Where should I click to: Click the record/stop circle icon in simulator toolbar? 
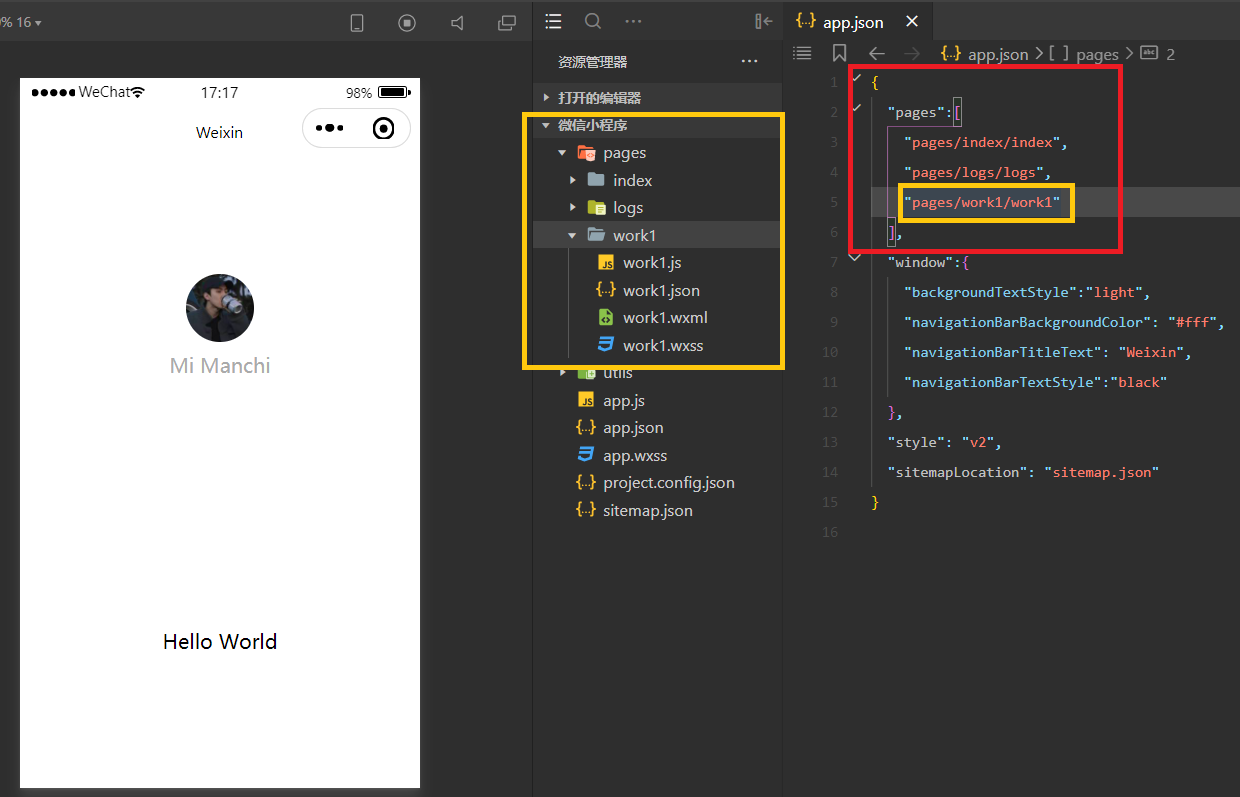click(407, 23)
